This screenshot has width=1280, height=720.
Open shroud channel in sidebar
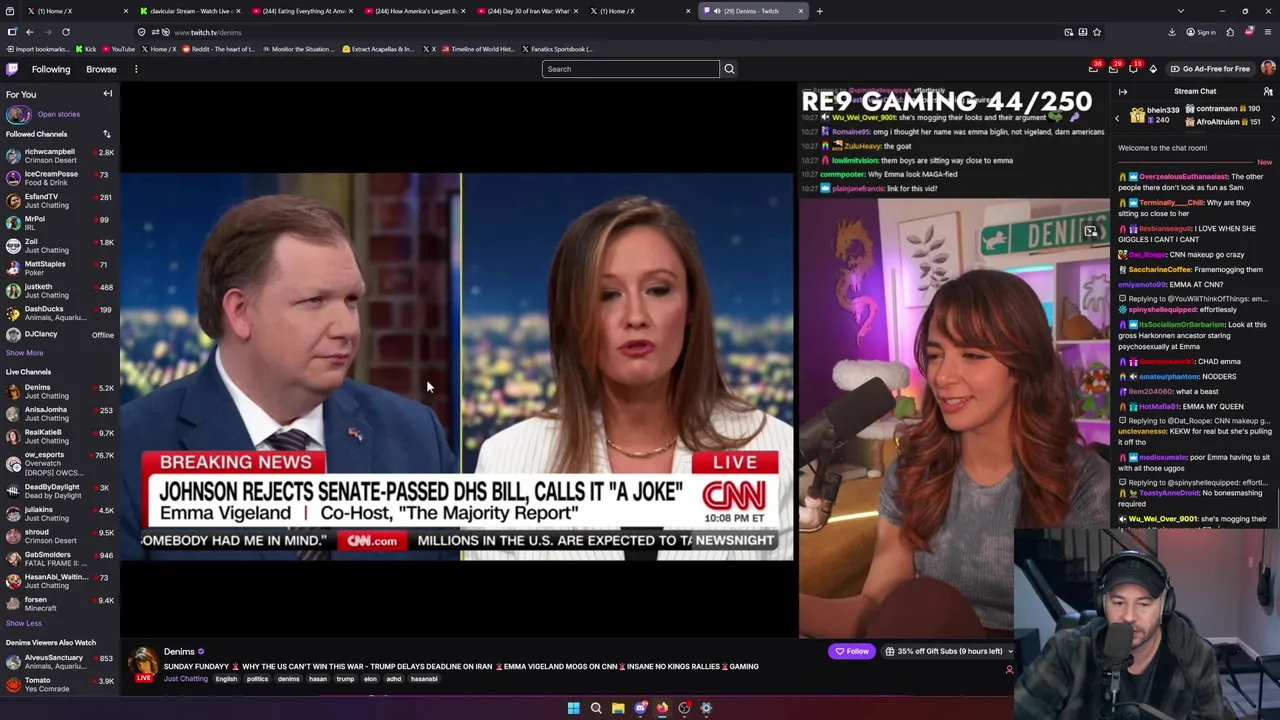coord(60,536)
